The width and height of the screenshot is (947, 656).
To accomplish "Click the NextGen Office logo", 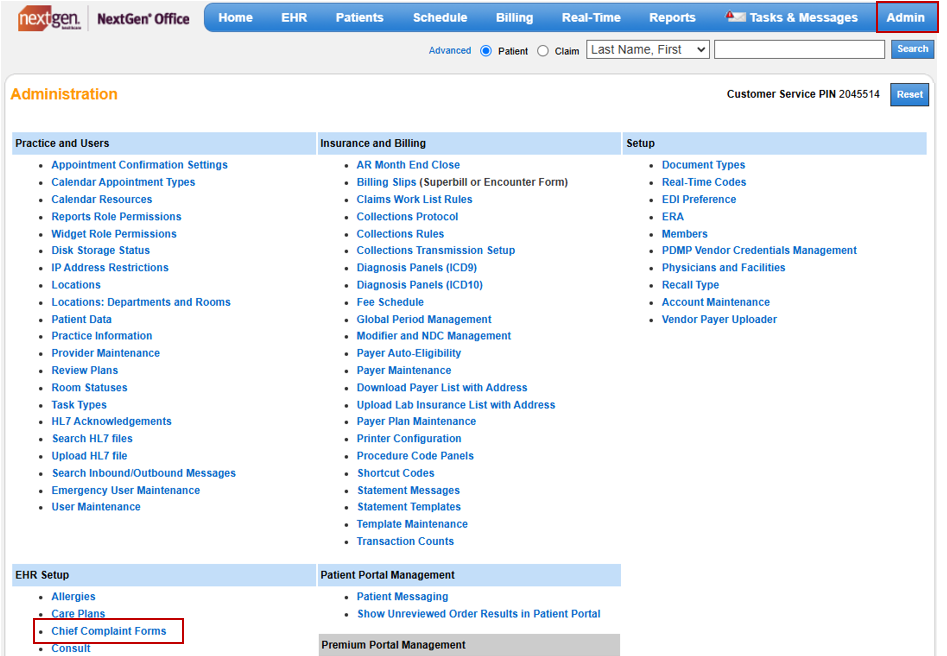I will click(x=104, y=18).
